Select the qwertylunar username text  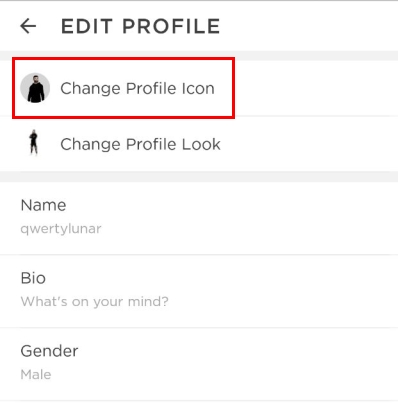[x=61, y=229]
